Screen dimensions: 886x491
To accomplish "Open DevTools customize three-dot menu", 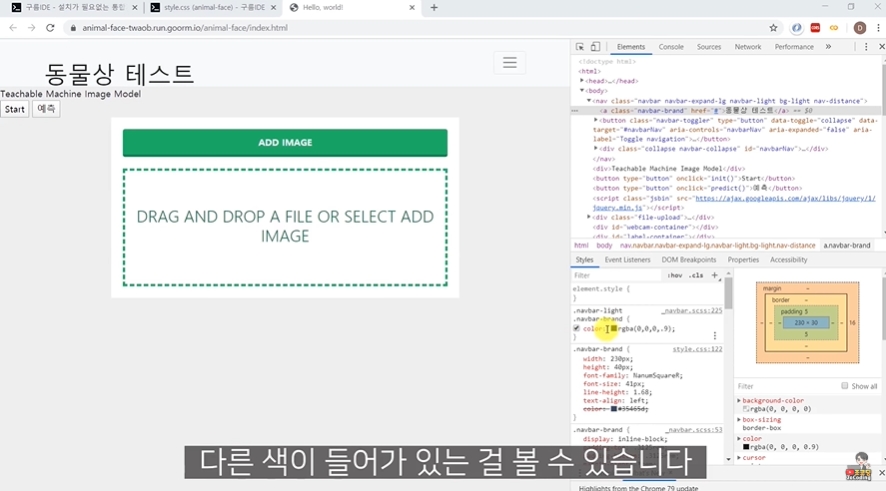I will [866, 47].
